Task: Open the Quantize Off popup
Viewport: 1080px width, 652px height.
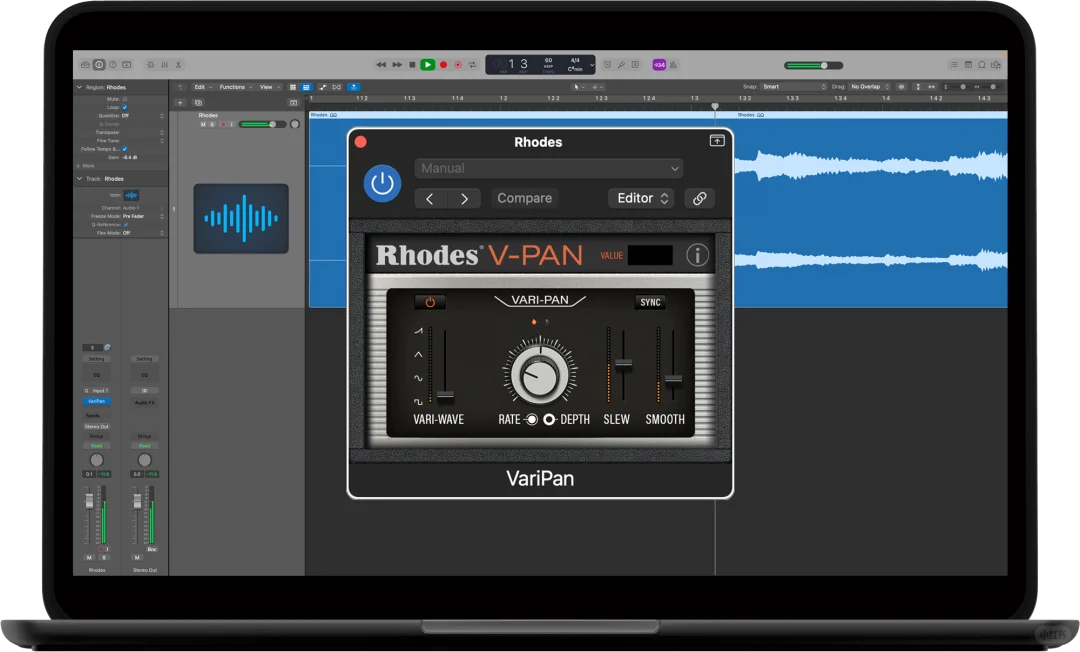Action: 143,116
